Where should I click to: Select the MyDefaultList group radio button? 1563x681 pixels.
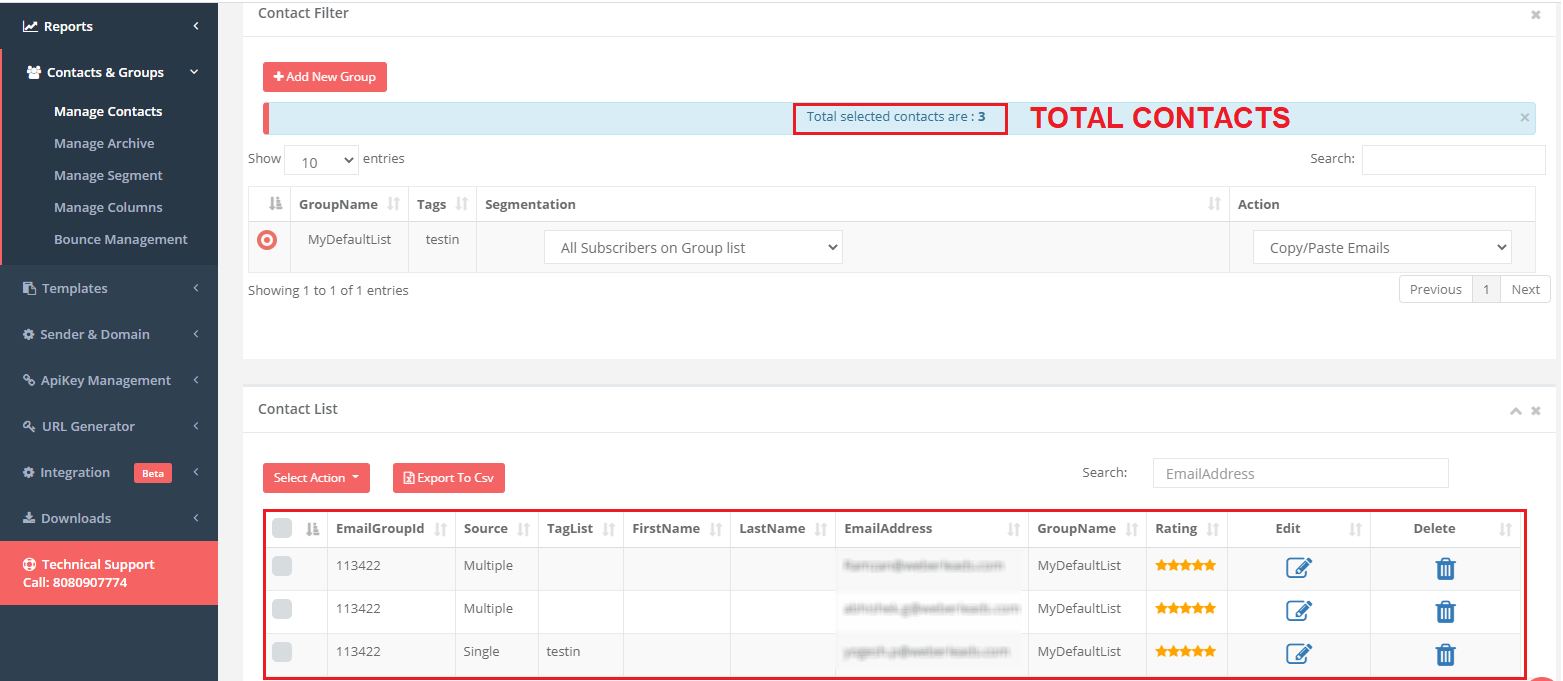(x=267, y=240)
